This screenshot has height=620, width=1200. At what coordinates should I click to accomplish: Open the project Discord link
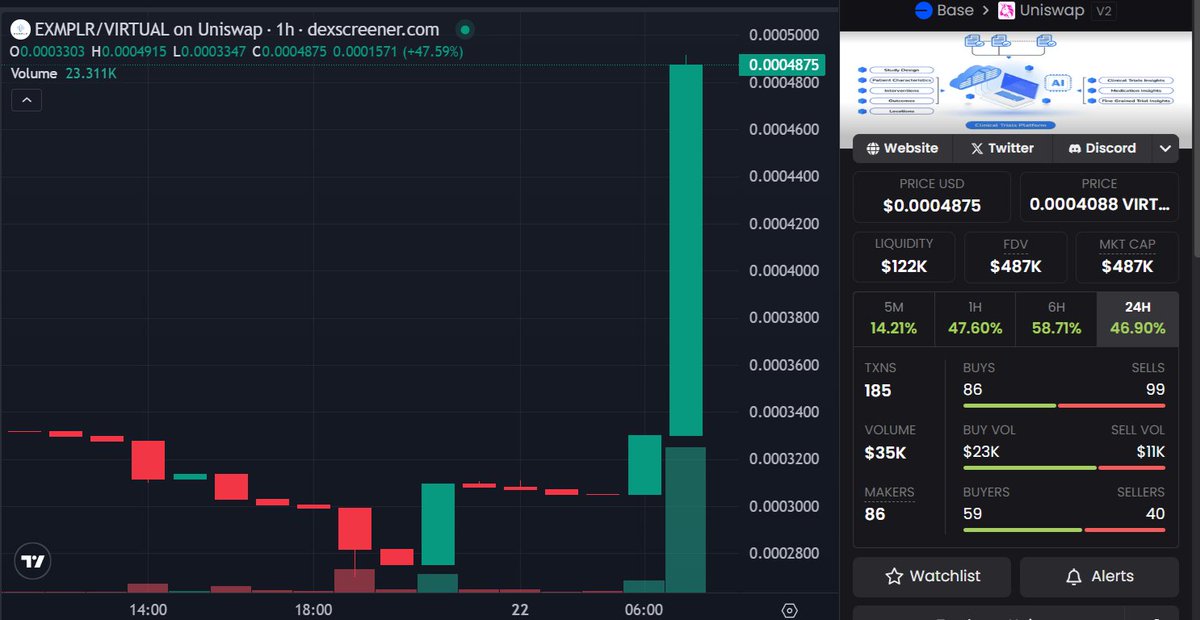coord(1102,148)
